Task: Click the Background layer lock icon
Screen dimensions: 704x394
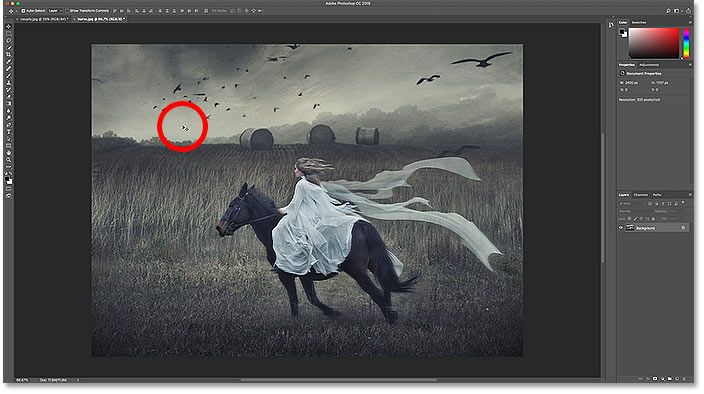Action: click(x=683, y=228)
